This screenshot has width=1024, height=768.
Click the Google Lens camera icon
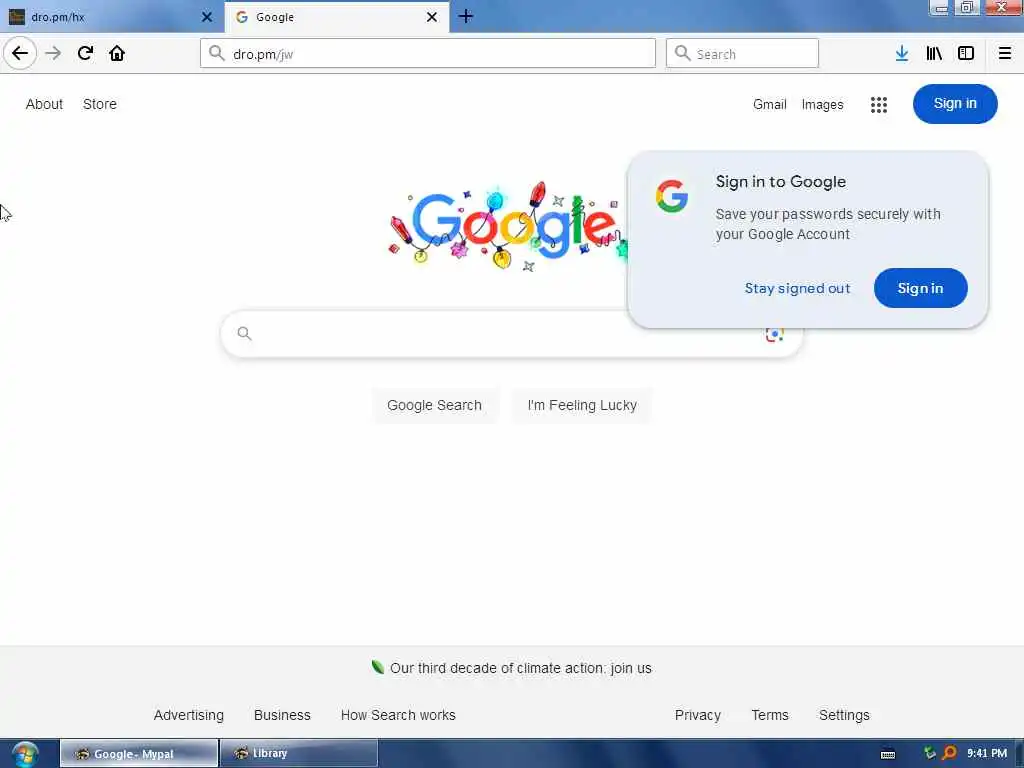(775, 334)
